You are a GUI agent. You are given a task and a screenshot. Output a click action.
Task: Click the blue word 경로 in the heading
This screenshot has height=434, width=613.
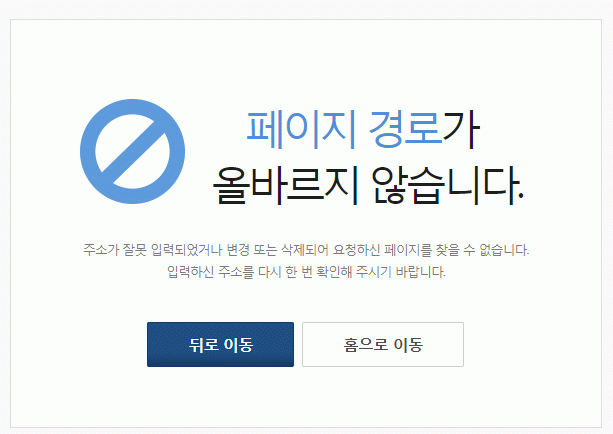[x=405, y=130]
